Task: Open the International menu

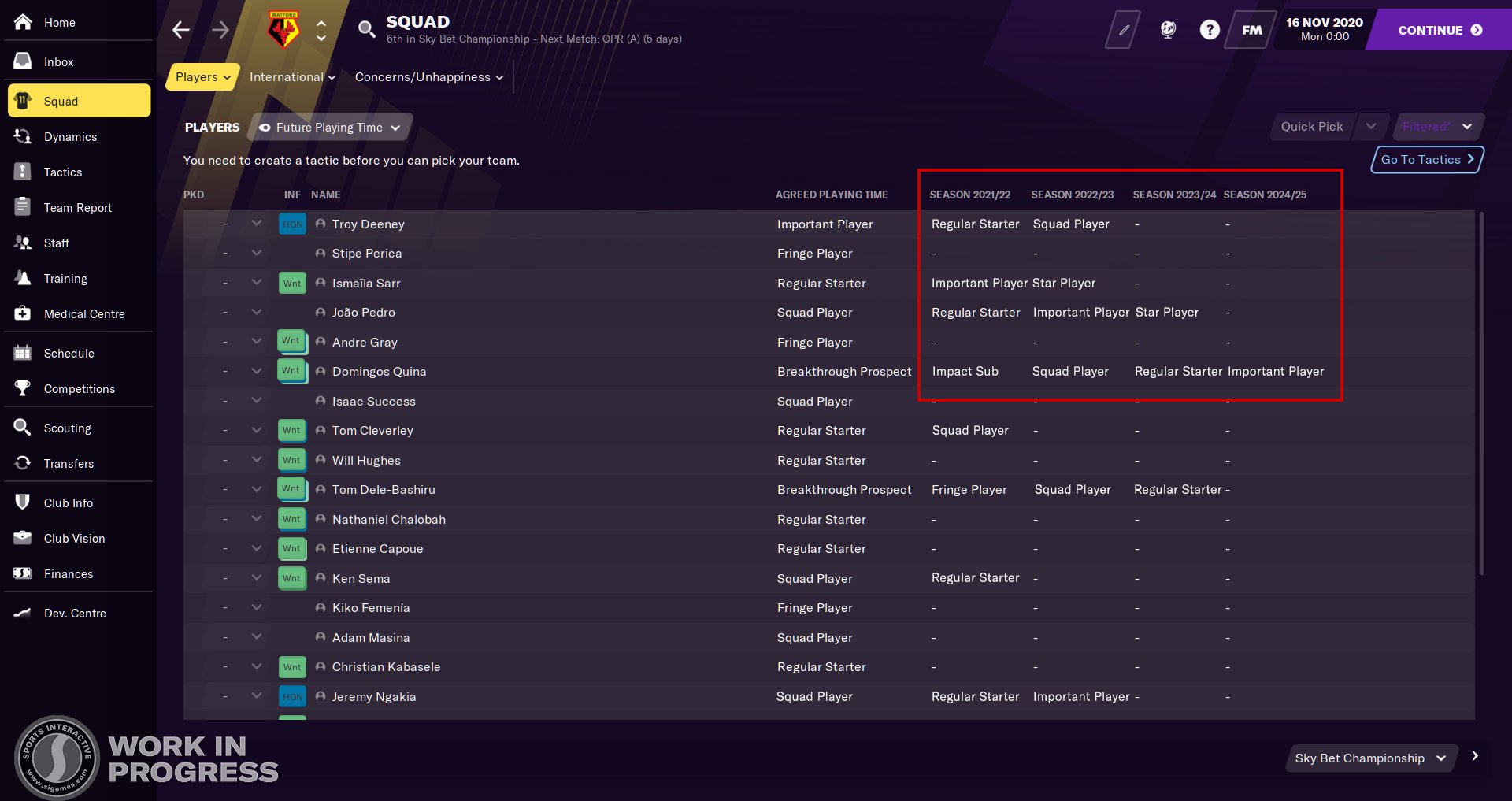Action: (292, 76)
